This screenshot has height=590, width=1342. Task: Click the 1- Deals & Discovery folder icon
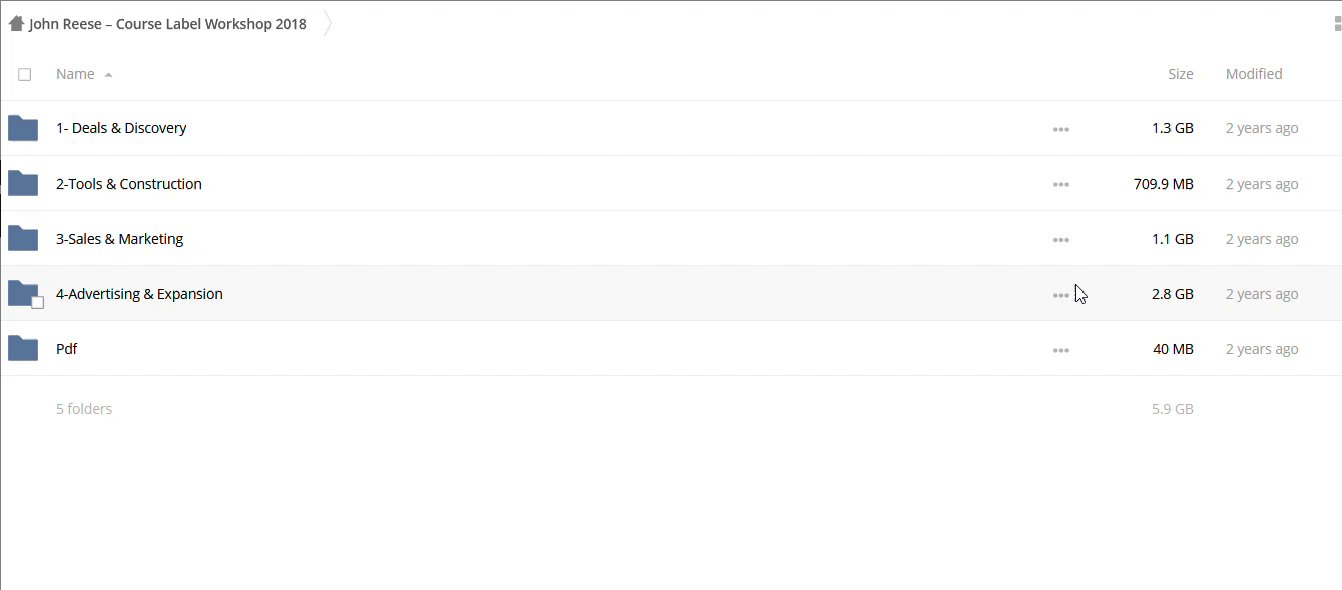pos(23,128)
